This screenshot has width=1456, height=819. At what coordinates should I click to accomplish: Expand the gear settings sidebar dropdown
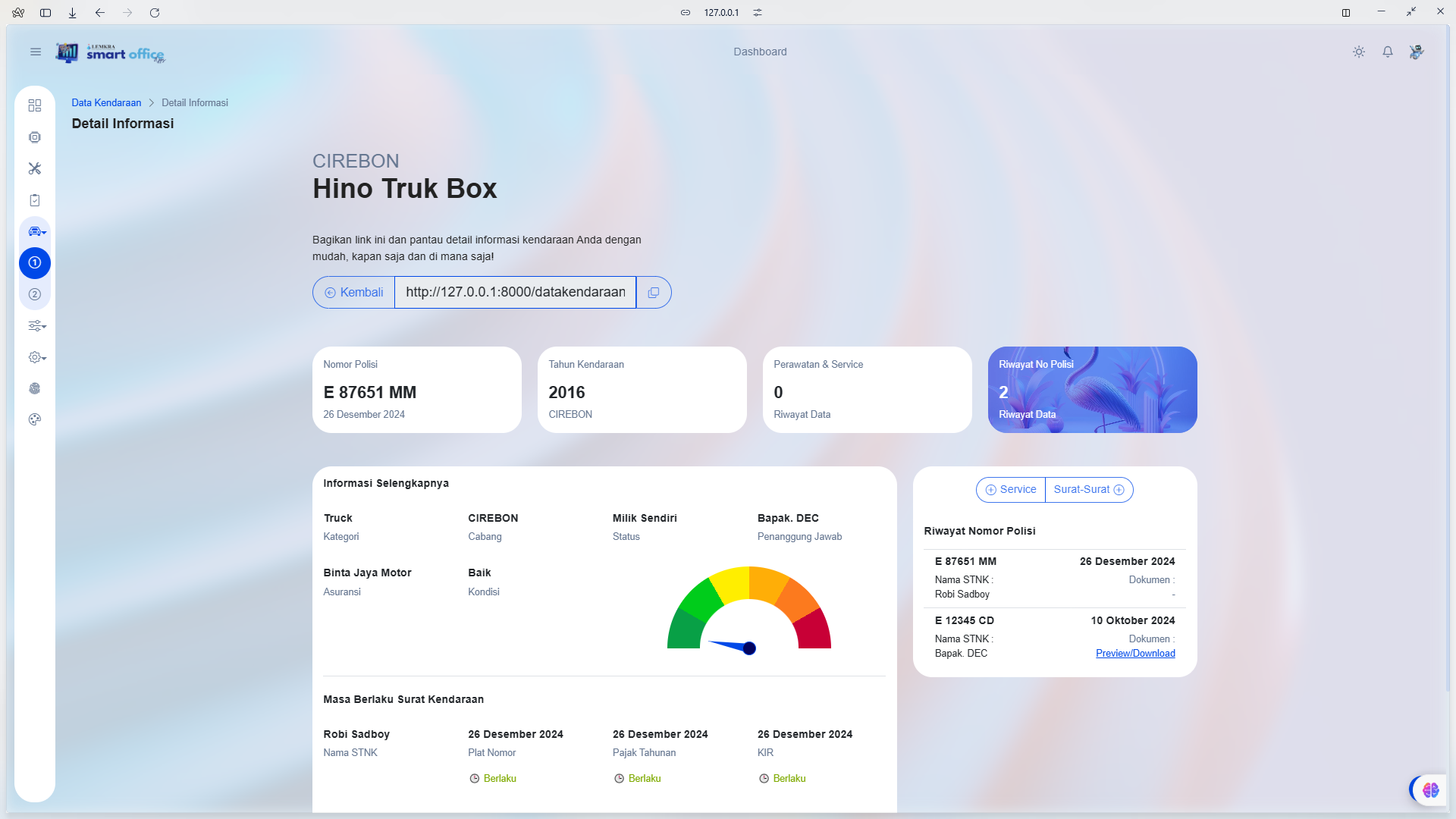[x=36, y=357]
